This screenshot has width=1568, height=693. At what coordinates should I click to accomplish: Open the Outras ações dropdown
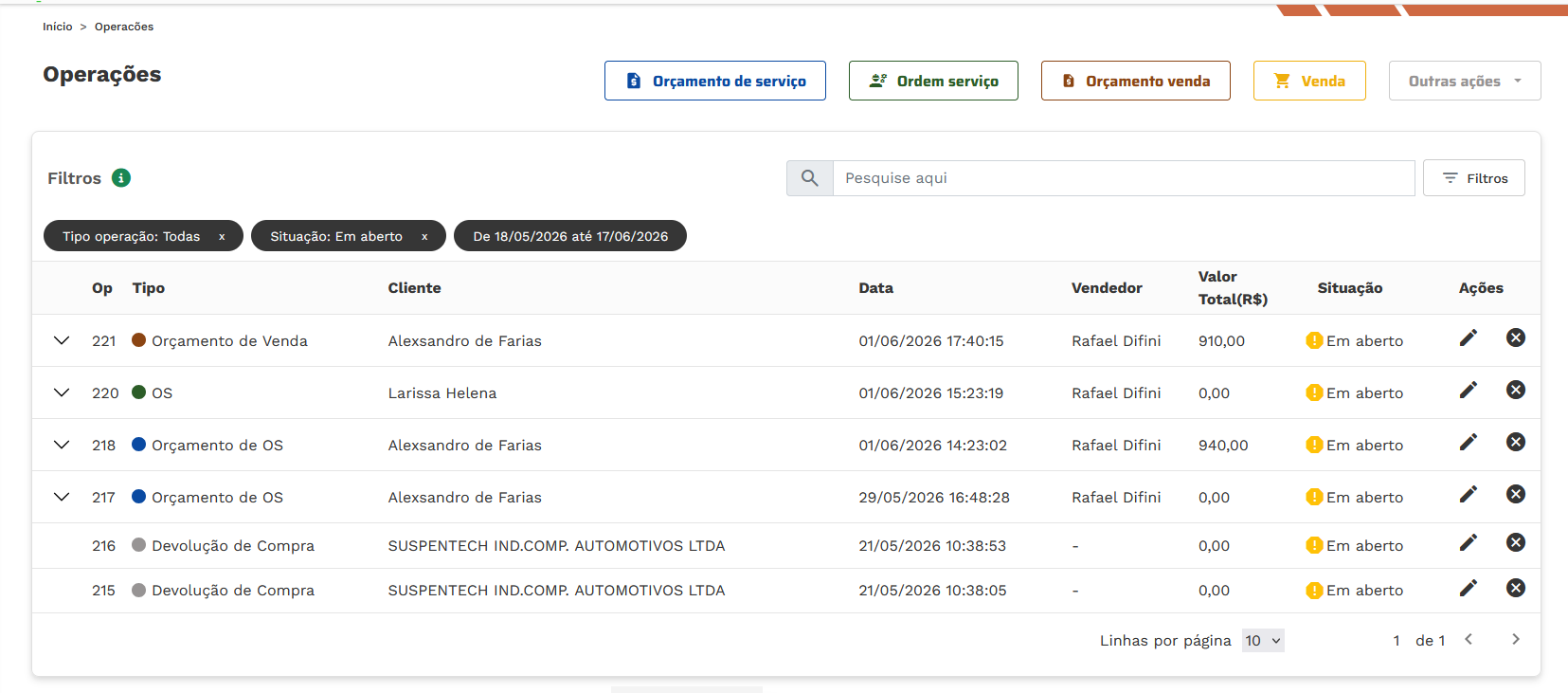[1465, 81]
